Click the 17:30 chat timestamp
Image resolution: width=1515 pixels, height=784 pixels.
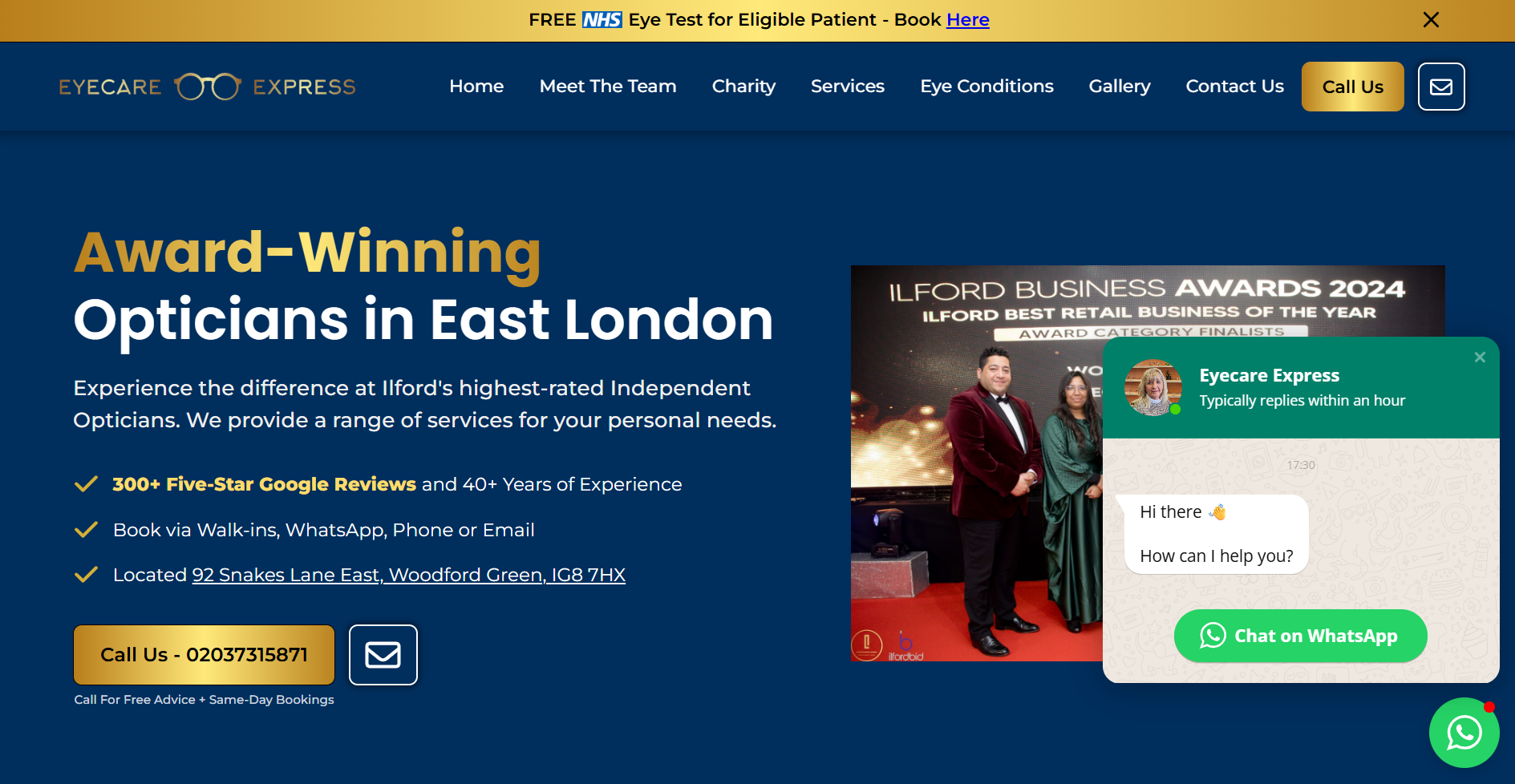tap(1301, 465)
